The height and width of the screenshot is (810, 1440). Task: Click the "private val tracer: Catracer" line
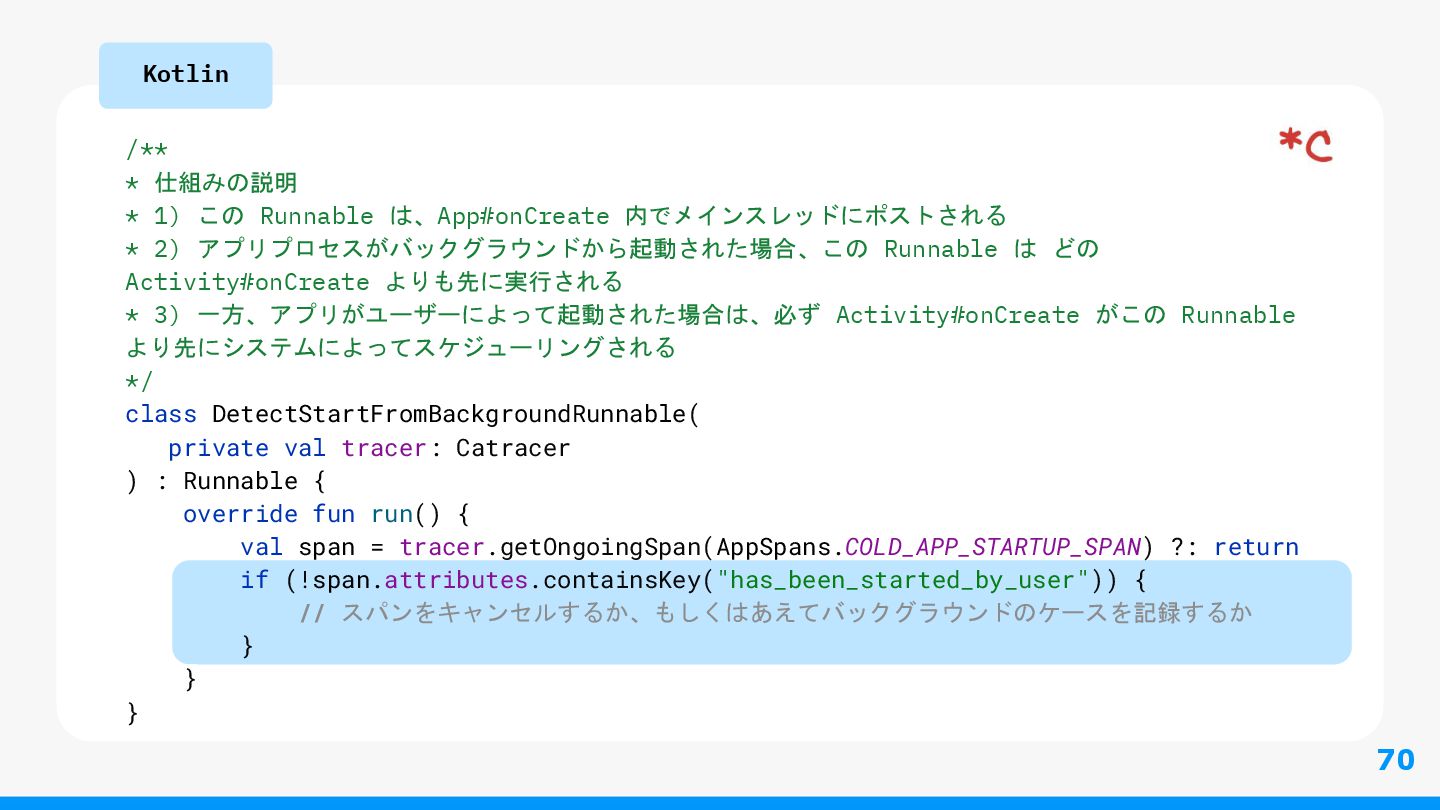(369, 448)
